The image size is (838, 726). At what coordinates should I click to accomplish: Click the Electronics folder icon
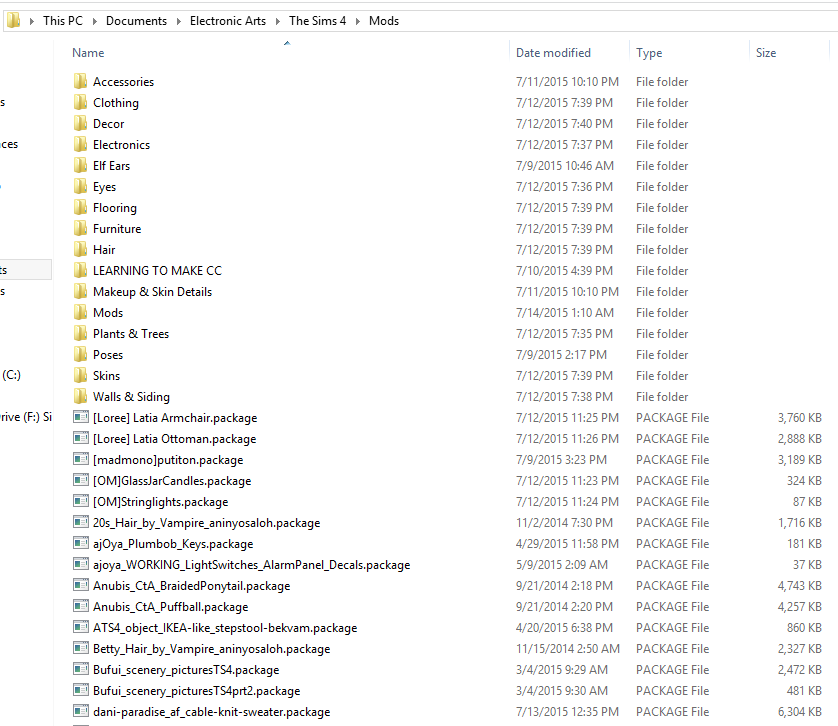[81, 144]
